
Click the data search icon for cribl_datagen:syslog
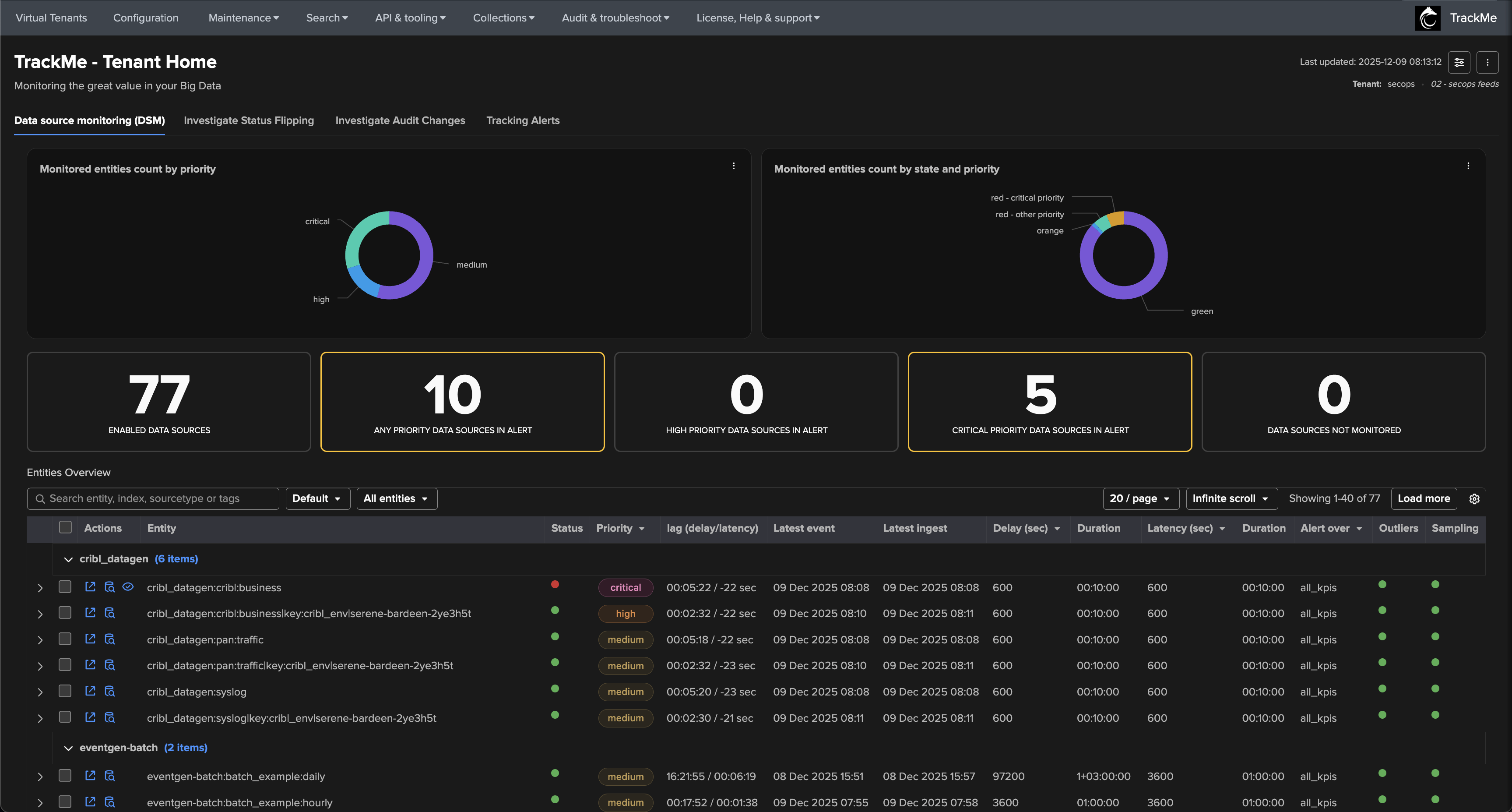tap(110, 691)
